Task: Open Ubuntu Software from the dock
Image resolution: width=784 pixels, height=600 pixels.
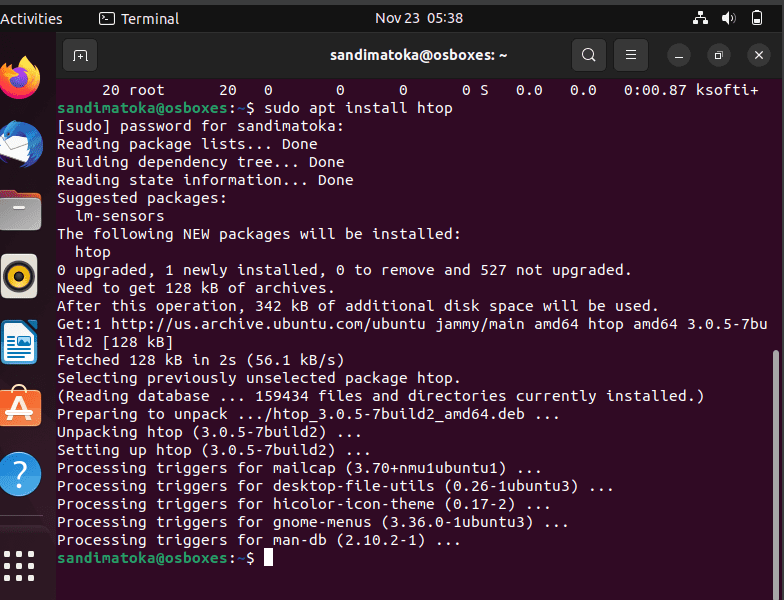Action: pos(20,407)
